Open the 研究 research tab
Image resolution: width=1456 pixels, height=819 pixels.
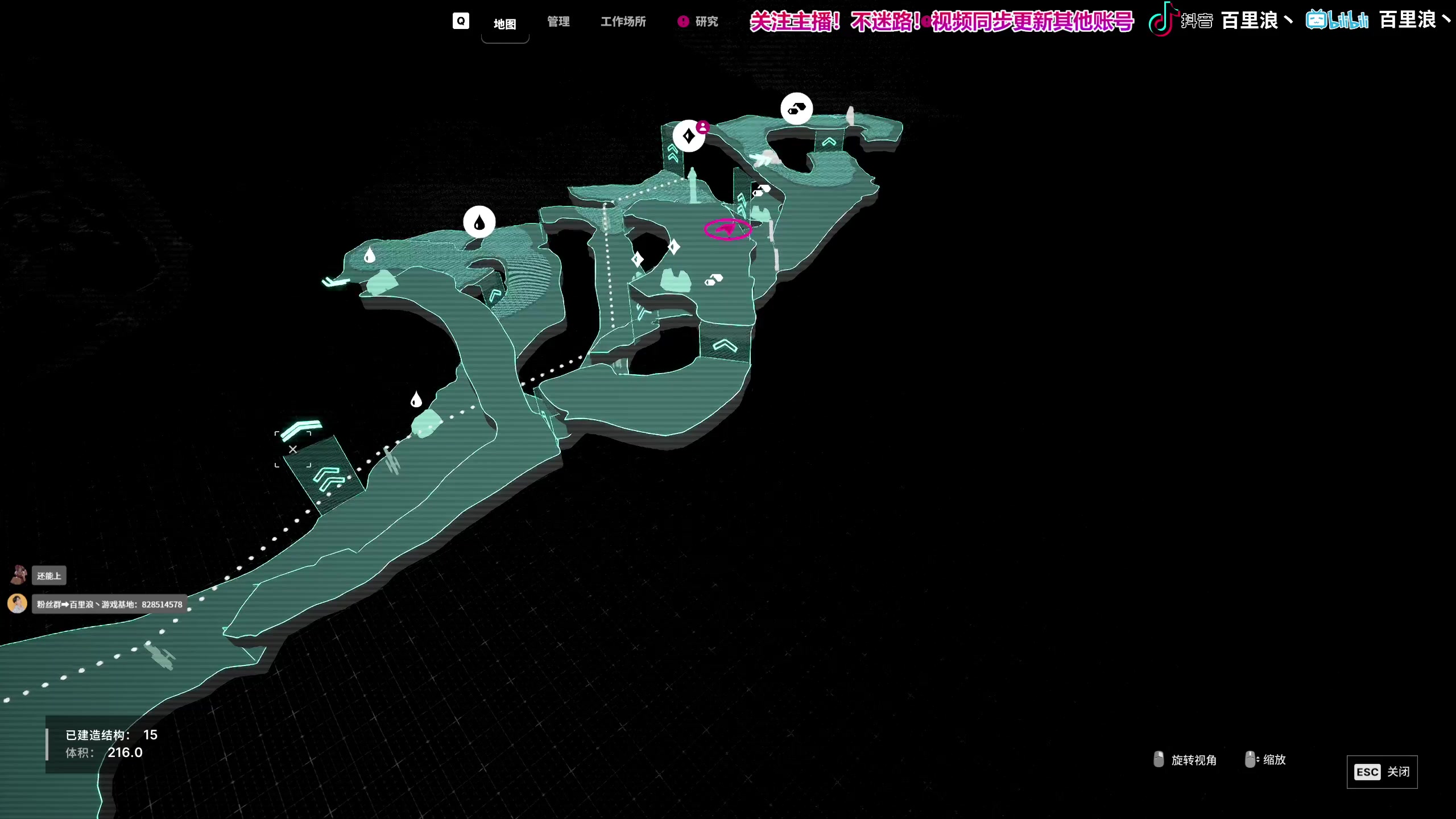[706, 21]
